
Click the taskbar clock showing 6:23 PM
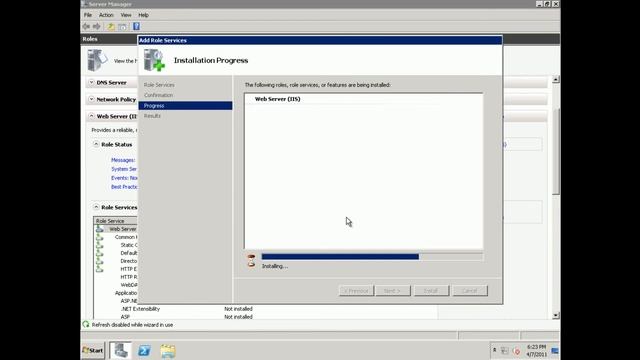coord(536,351)
